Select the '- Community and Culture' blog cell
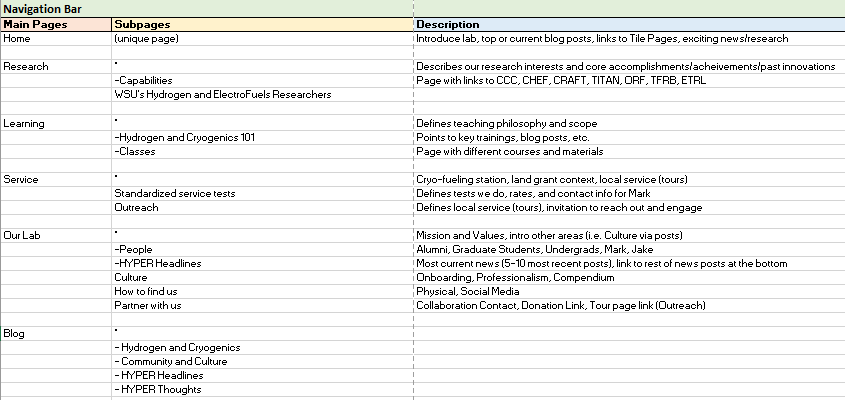Viewport: 845px width, 400px height. point(171,361)
